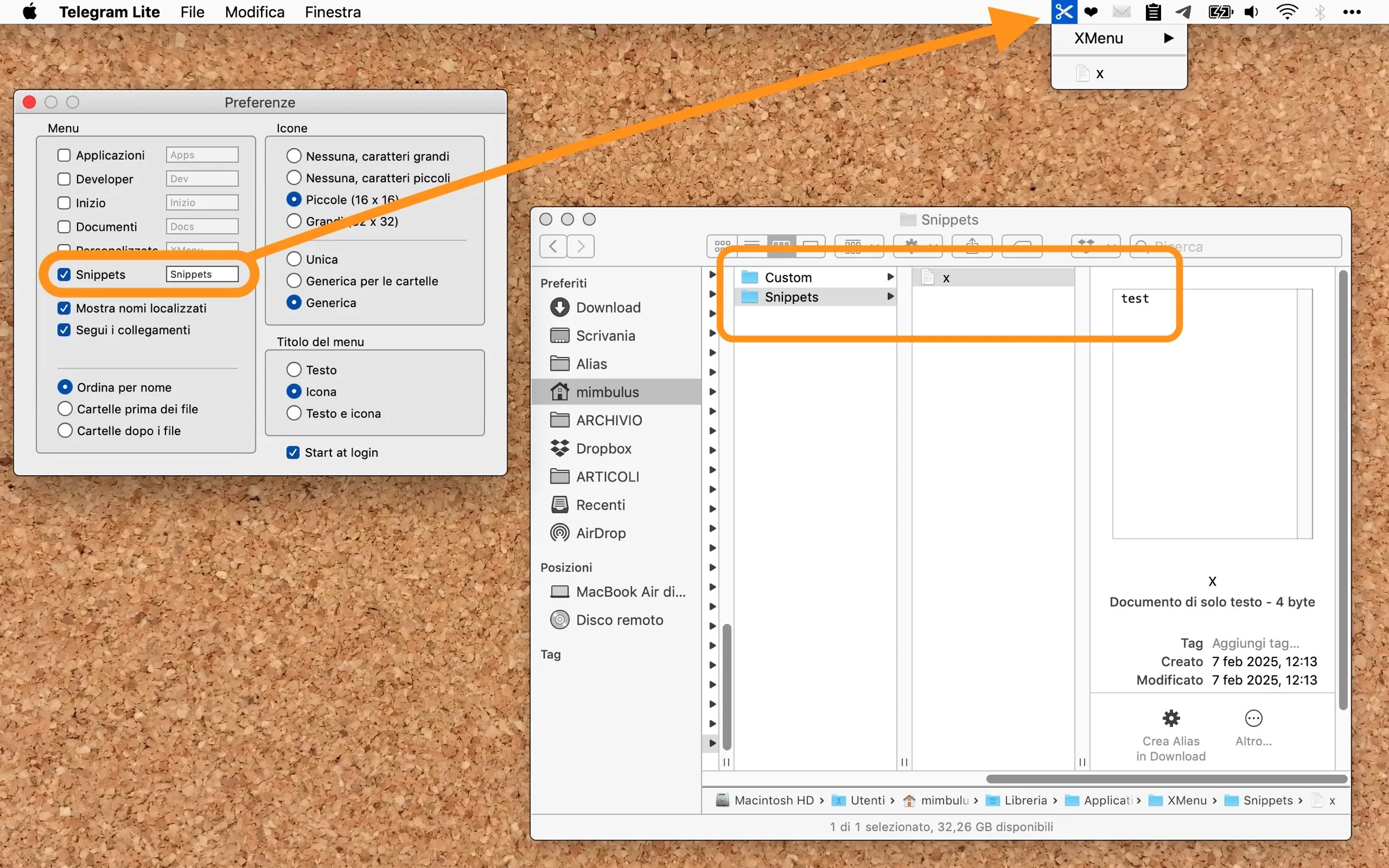Open the Modifica menu

[x=255, y=12]
